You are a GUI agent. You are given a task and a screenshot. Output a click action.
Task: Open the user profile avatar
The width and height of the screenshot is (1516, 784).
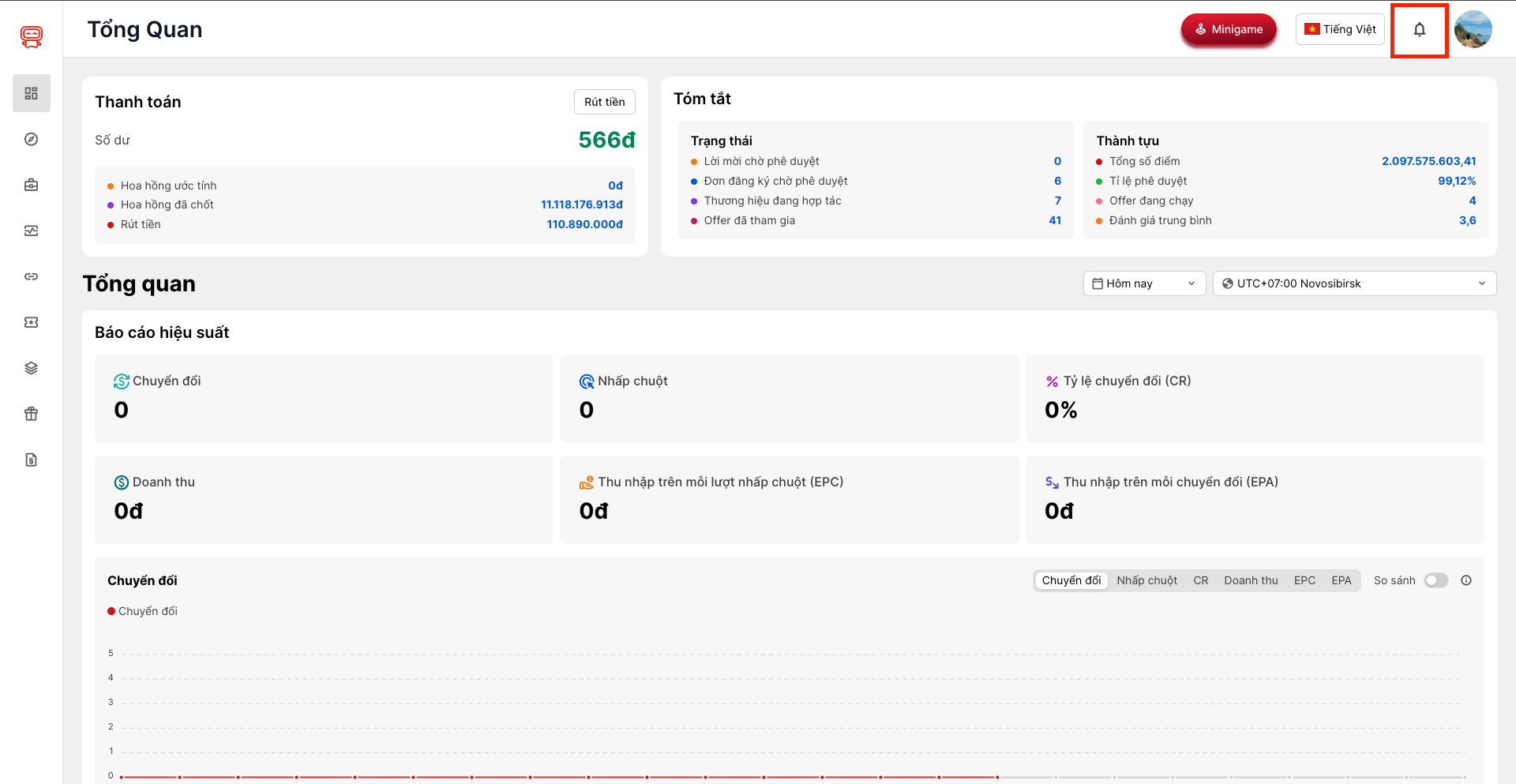point(1473,30)
